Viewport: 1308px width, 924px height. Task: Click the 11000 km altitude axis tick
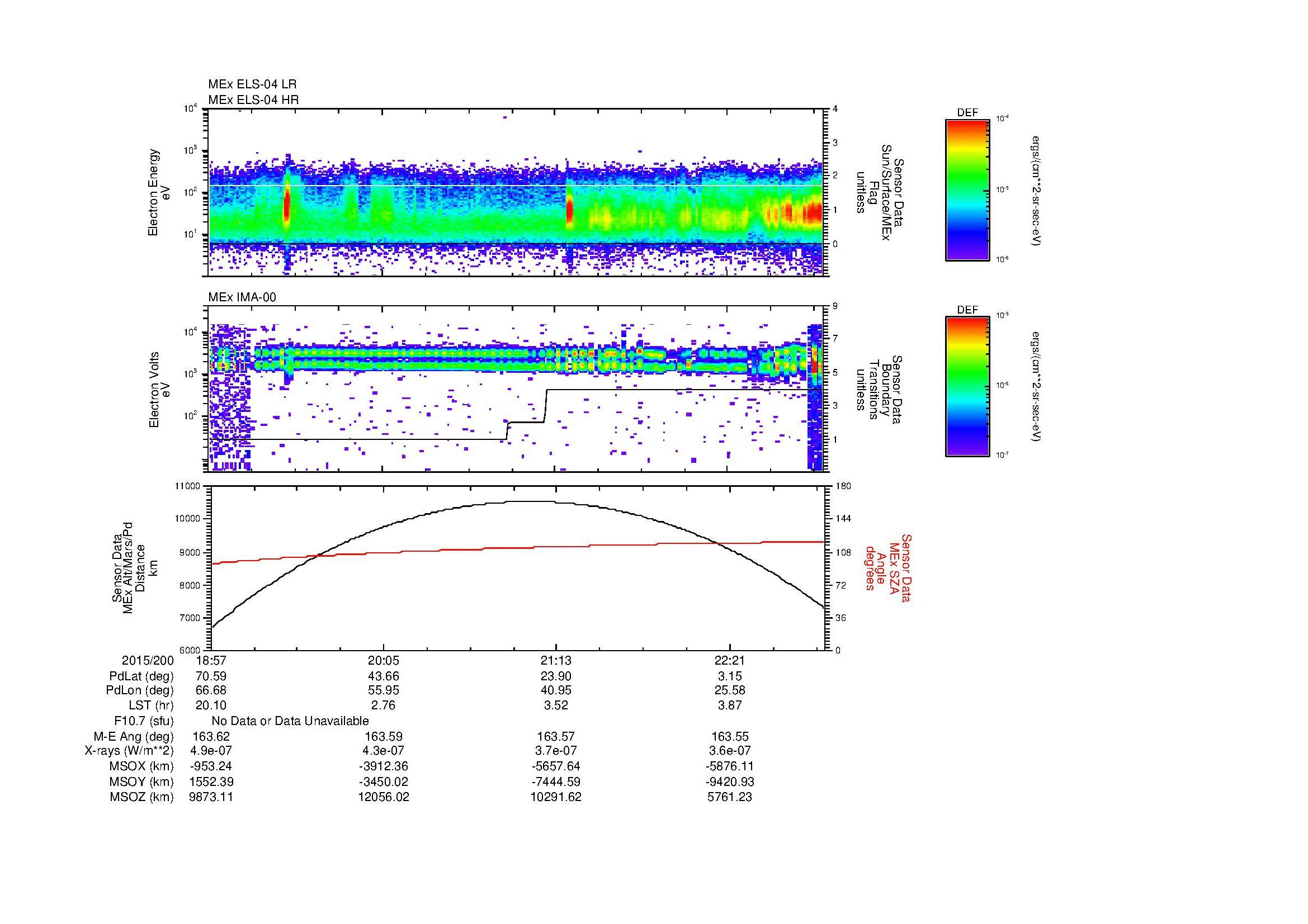point(188,486)
